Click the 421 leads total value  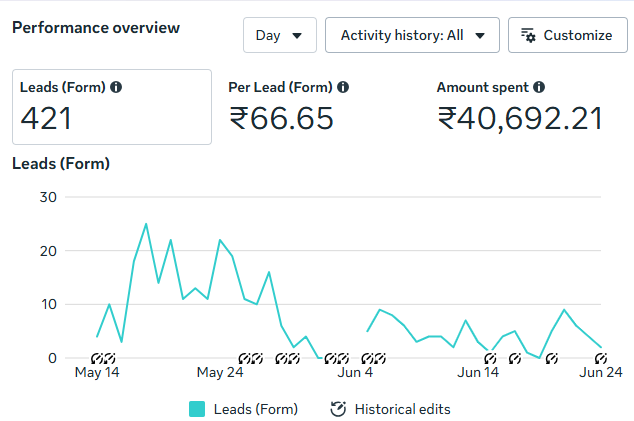click(46, 118)
